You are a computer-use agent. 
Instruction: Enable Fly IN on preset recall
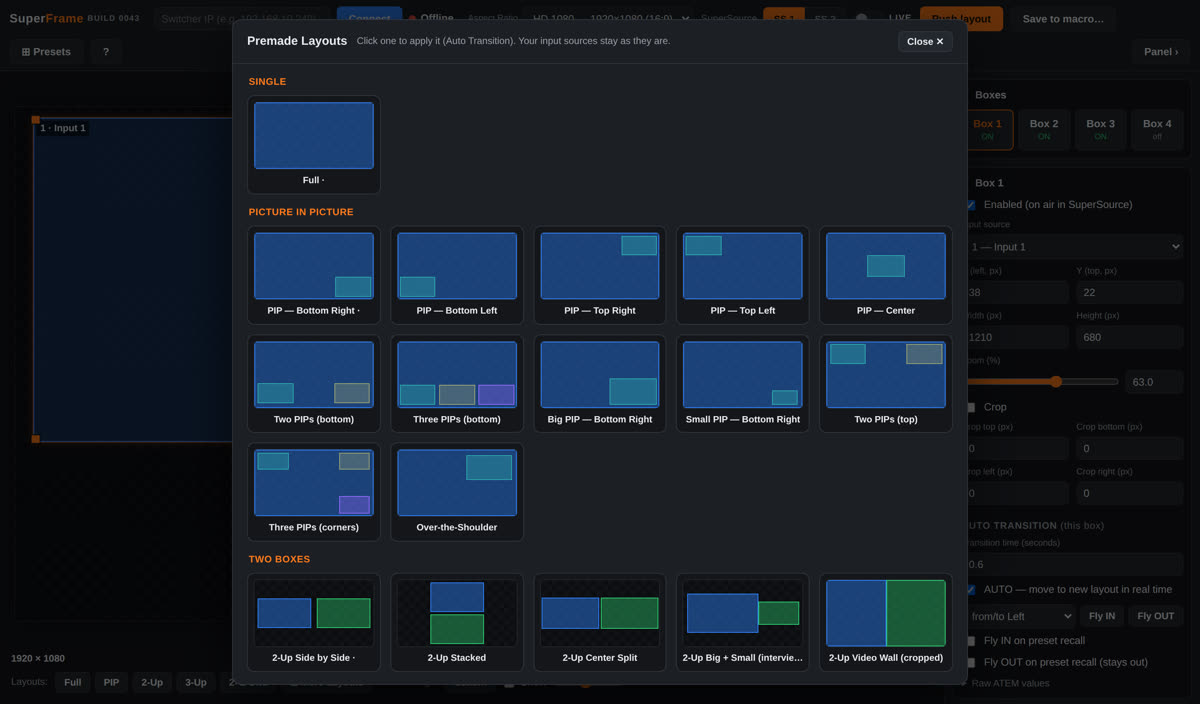pos(970,640)
